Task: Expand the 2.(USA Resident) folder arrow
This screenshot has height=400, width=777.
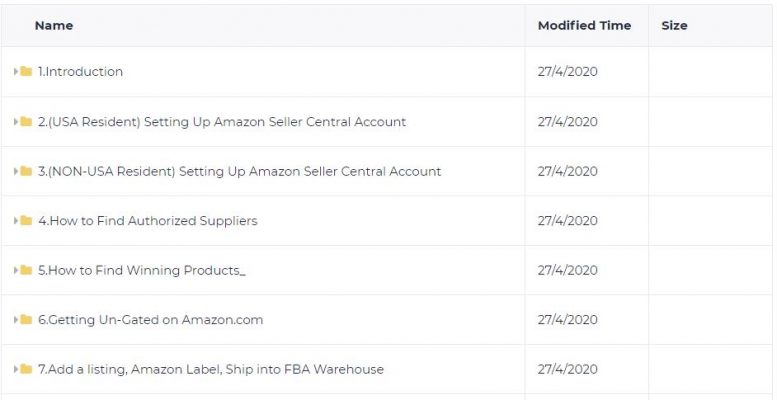Action: coord(16,121)
